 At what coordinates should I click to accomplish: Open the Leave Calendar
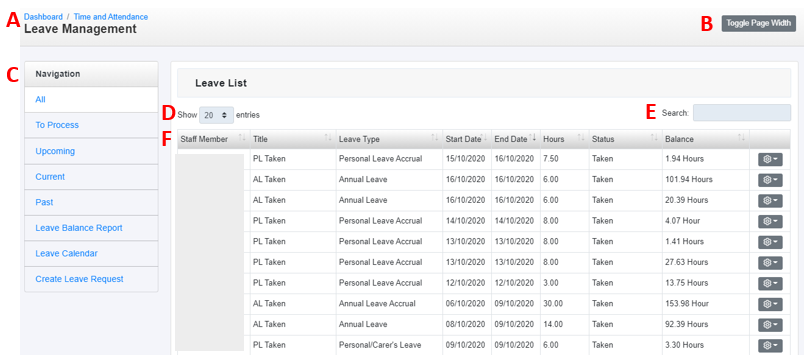pos(91,254)
